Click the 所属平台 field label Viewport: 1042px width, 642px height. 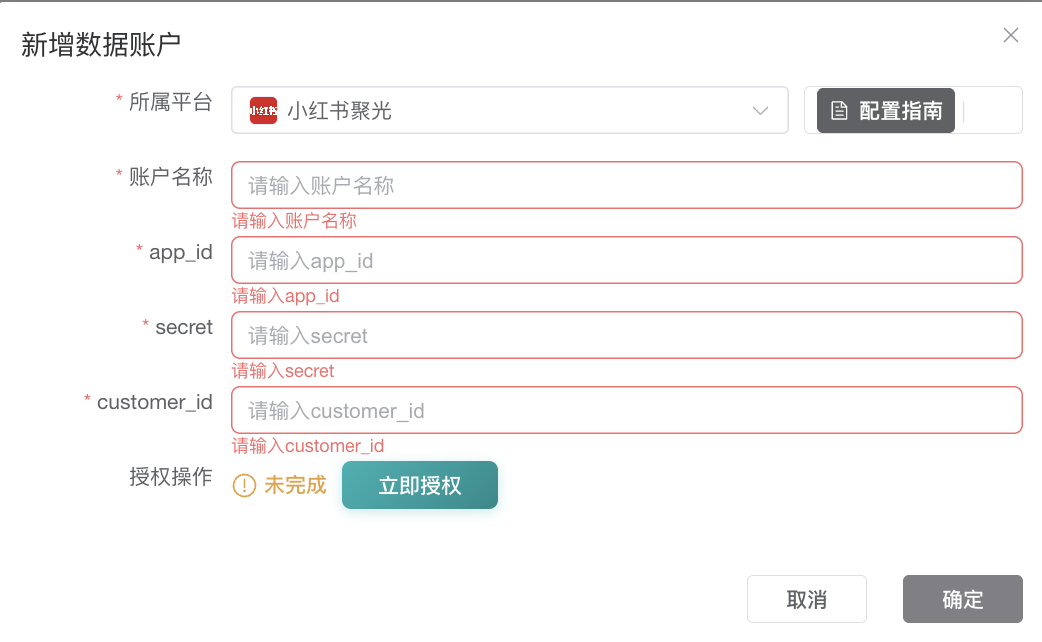pyautogui.click(x=171, y=101)
